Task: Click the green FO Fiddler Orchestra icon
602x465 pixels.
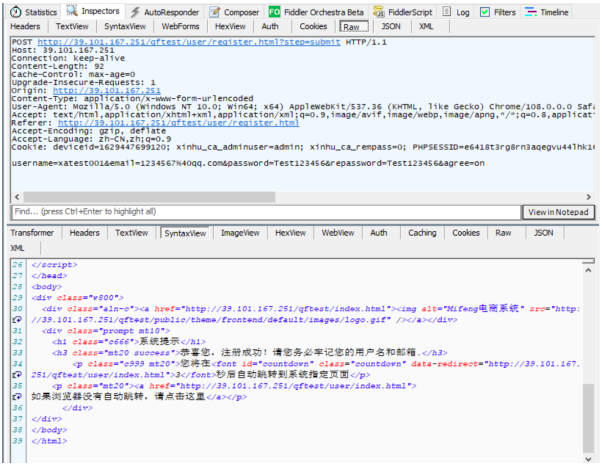Action: [274, 12]
